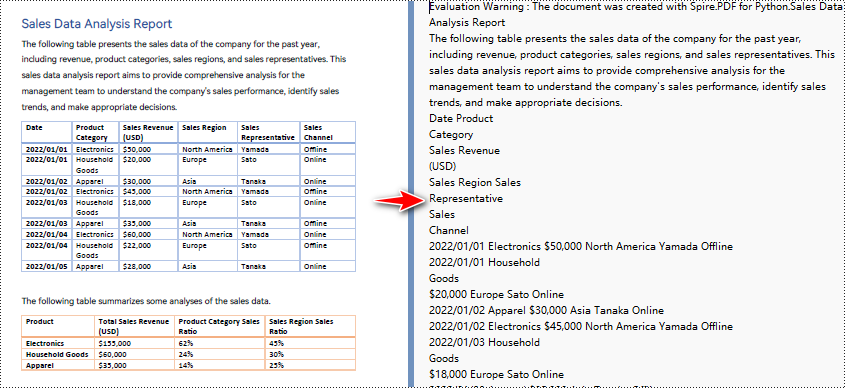Click the blue 'Sales Data Analysis Report' heading

[97, 24]
